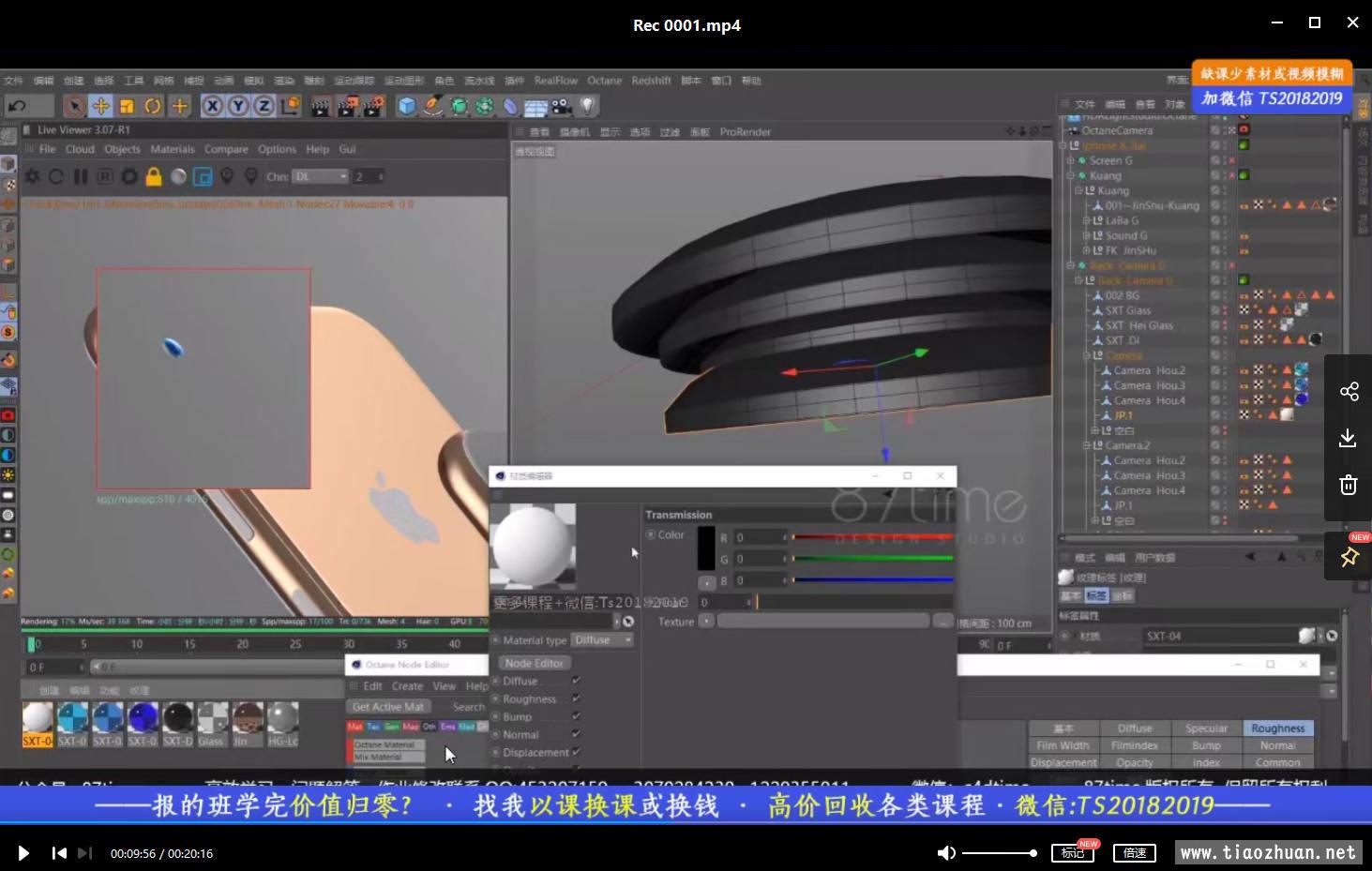Open Live Viewer Objects menu

click(122, 149)
